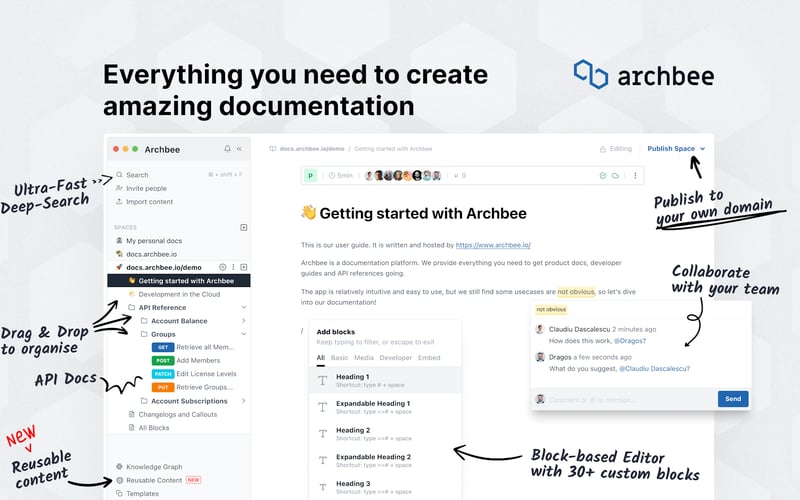800x500 pixels.
Task: Open three-dot menu for docs.archbee.io/demo
Action: coord(233,267)
